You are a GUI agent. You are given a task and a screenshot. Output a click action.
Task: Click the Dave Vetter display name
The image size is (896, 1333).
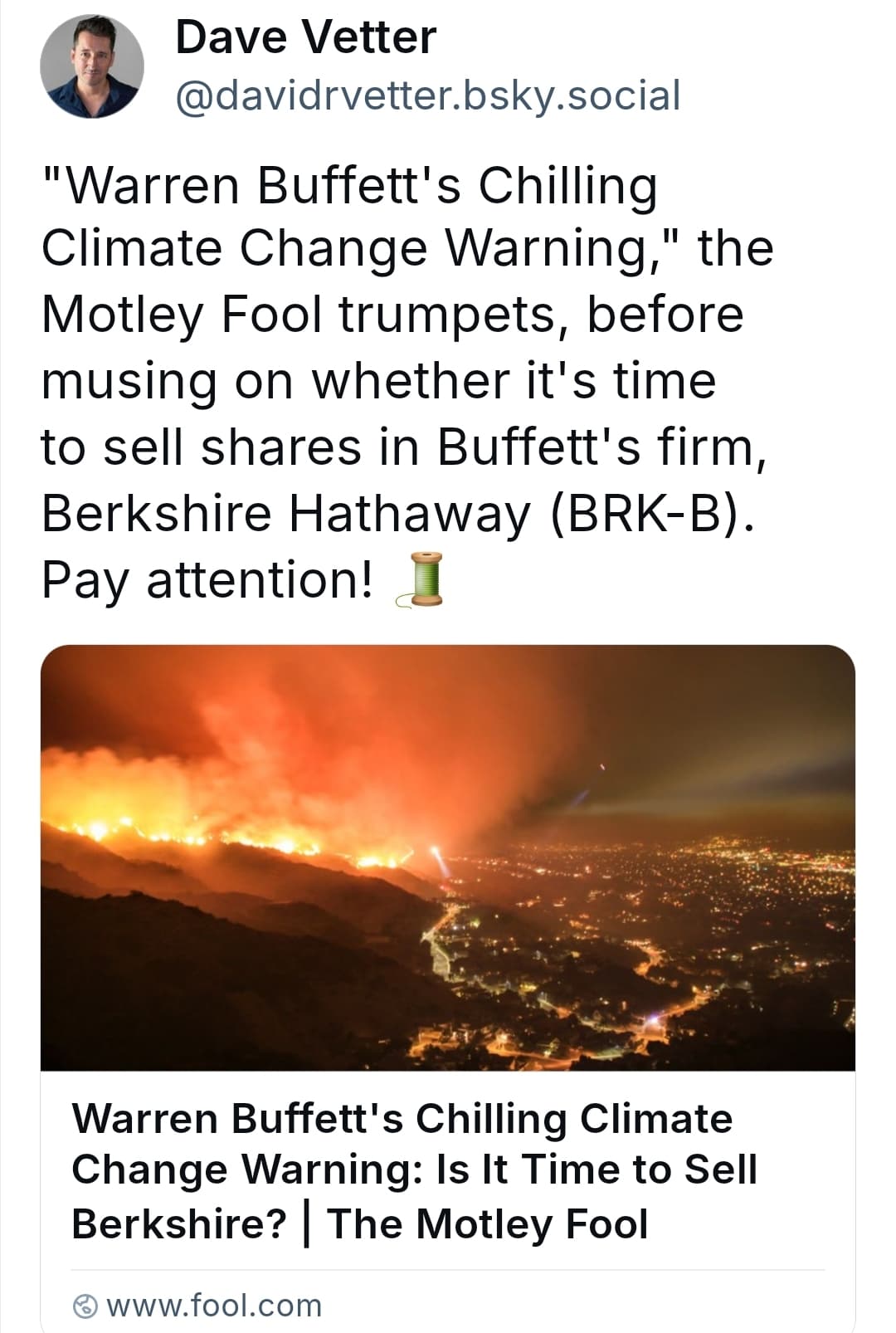305,37
